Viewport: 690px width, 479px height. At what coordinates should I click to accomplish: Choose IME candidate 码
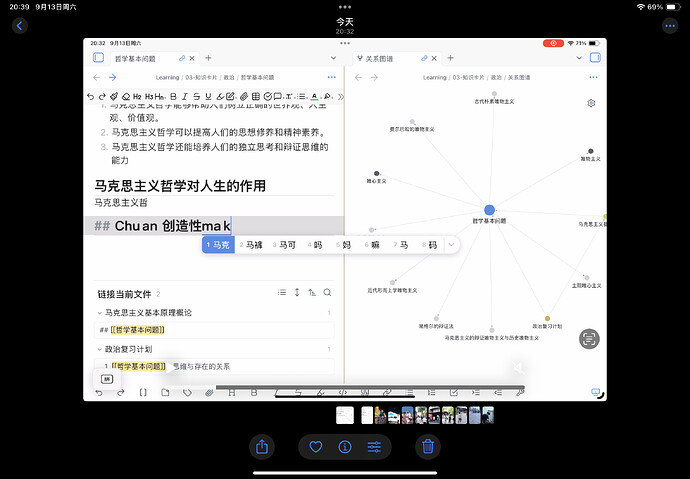pyautogui.click(x=429, y=245)
